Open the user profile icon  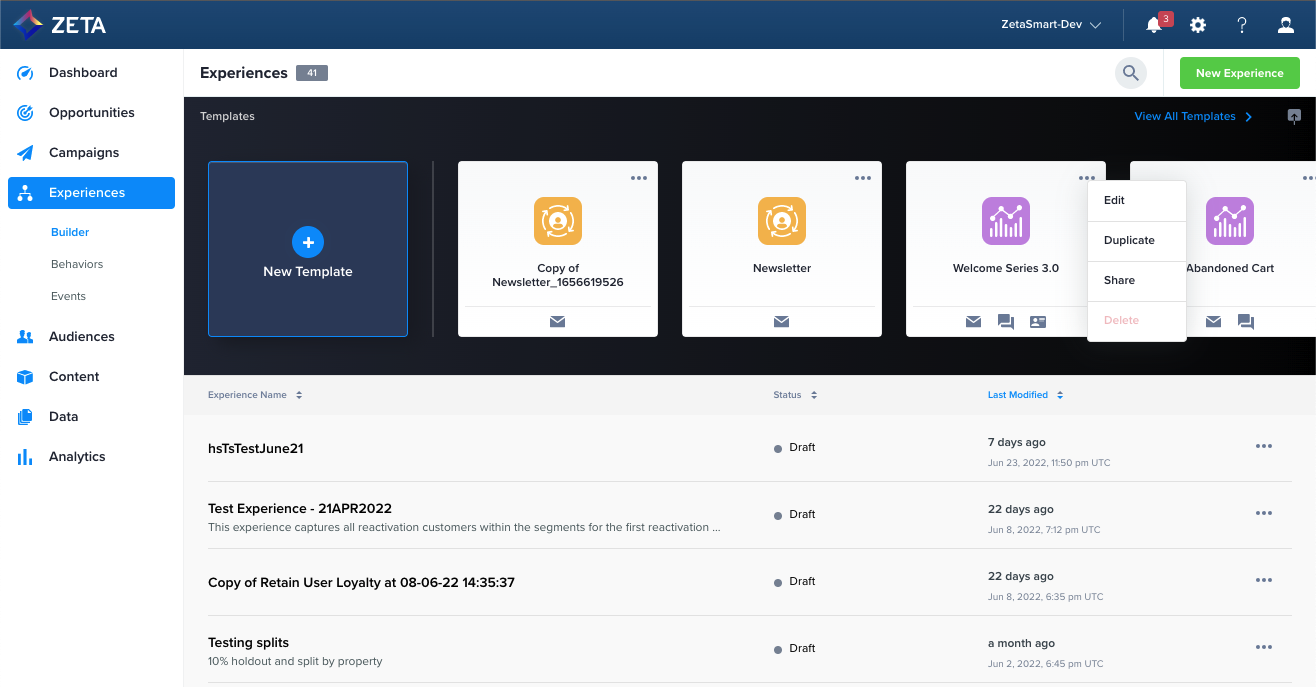click(x=1286, y=25)
